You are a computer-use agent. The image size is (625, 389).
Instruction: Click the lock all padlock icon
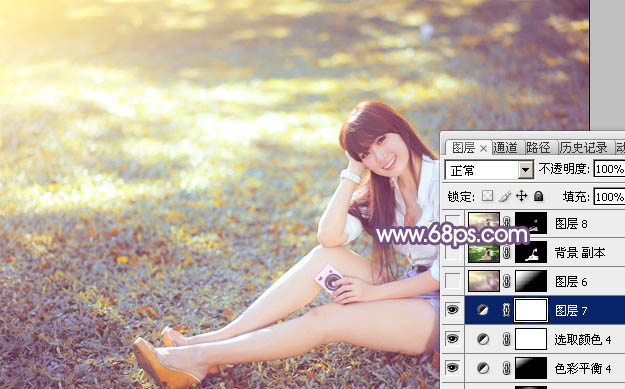click(x=539, y=196)
